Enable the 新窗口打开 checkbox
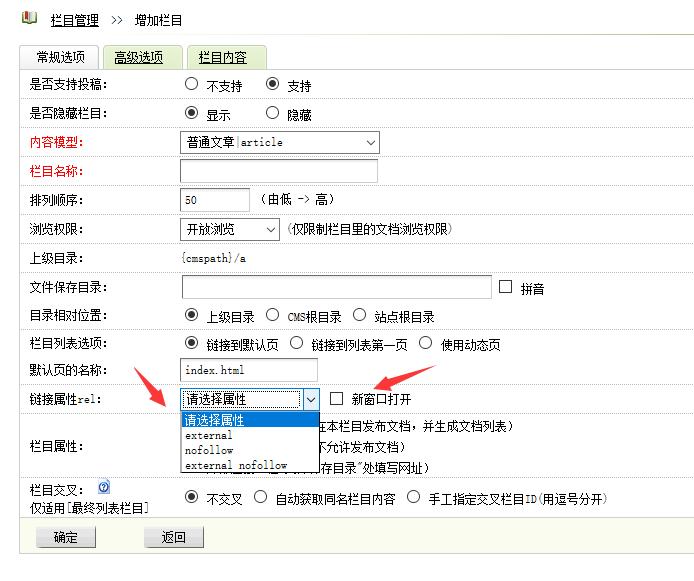This screenshot has height=581, width=694. pyautogui.click(x=336, y=399)
